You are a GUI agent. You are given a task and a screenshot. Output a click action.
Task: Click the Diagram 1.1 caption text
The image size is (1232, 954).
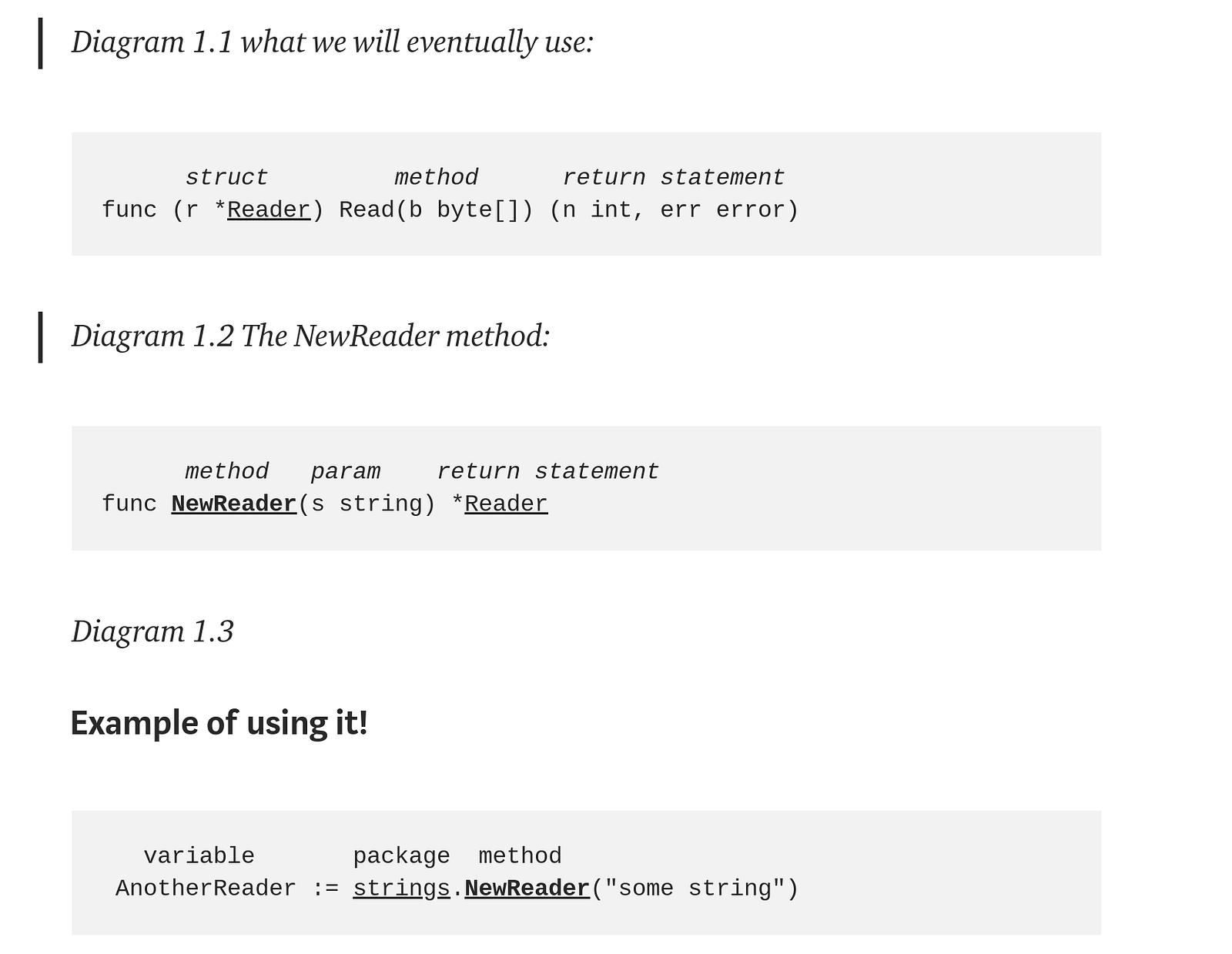click(332, 42)
